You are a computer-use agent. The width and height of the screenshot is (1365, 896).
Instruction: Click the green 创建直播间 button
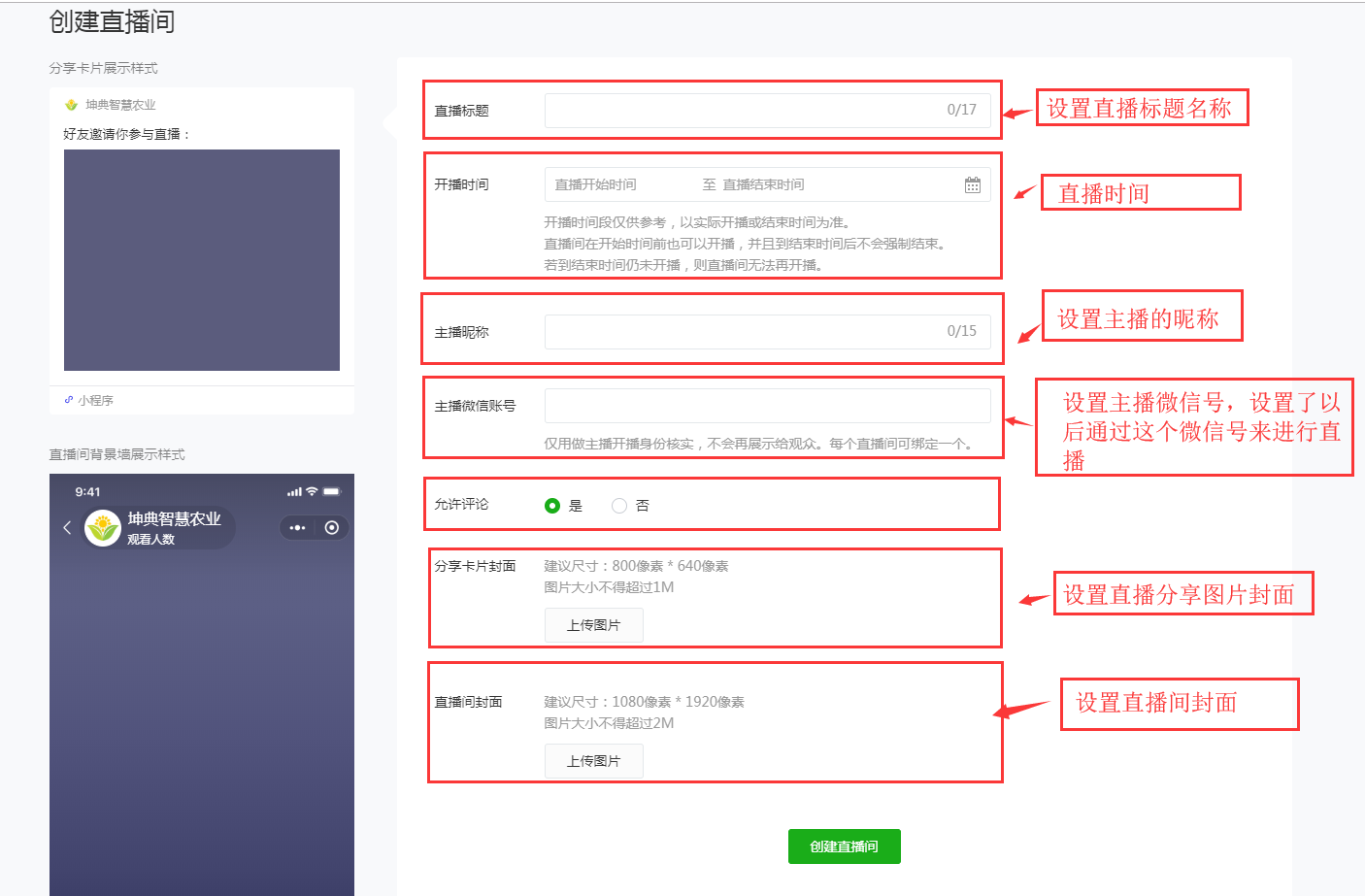click(844, 846)
